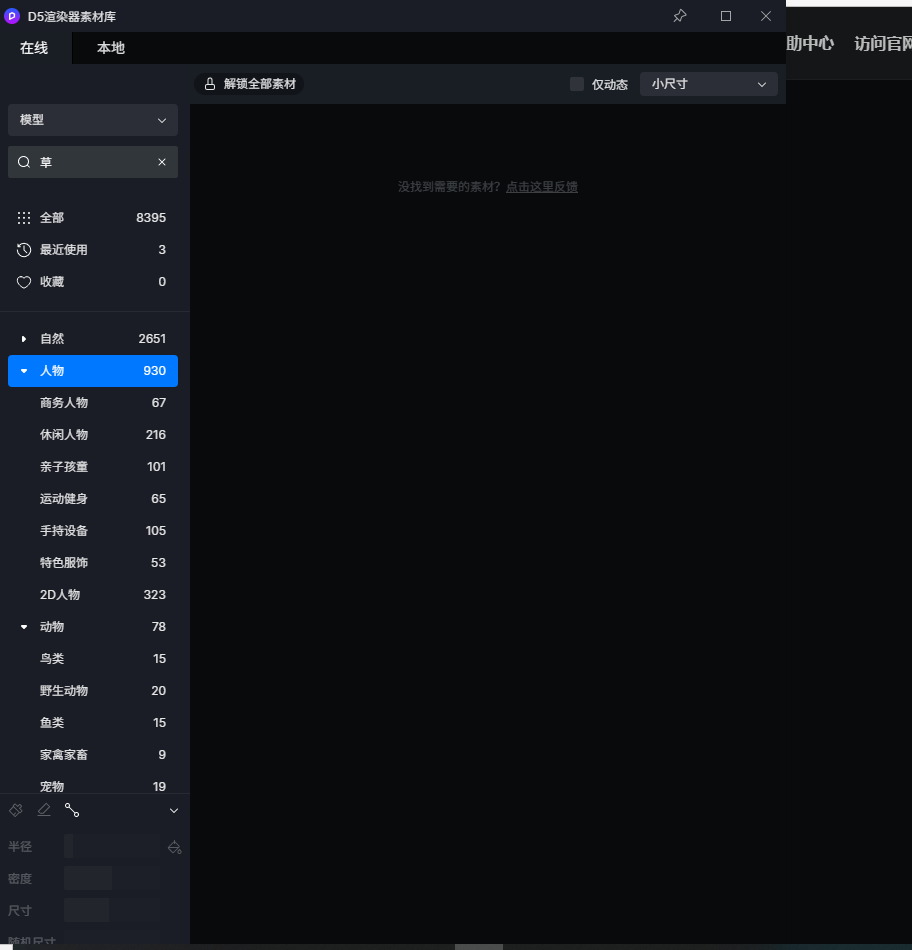Screen dimensions: 912x950
Task: Clear the search box with the X icon
Action: click(x=162, y=162)
